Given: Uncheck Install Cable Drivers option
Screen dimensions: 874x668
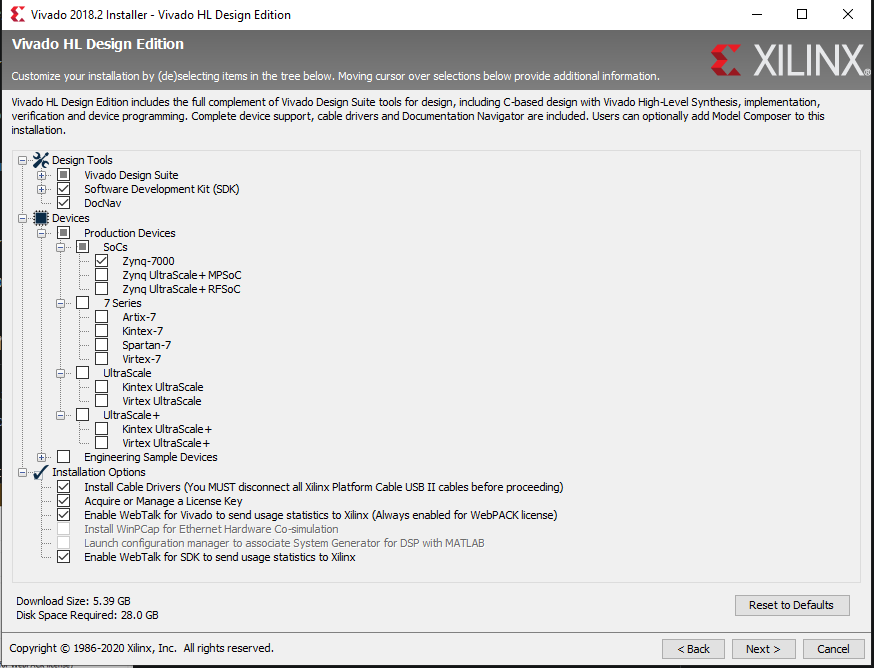Looking at the screenshot, I should coord(64,487).
